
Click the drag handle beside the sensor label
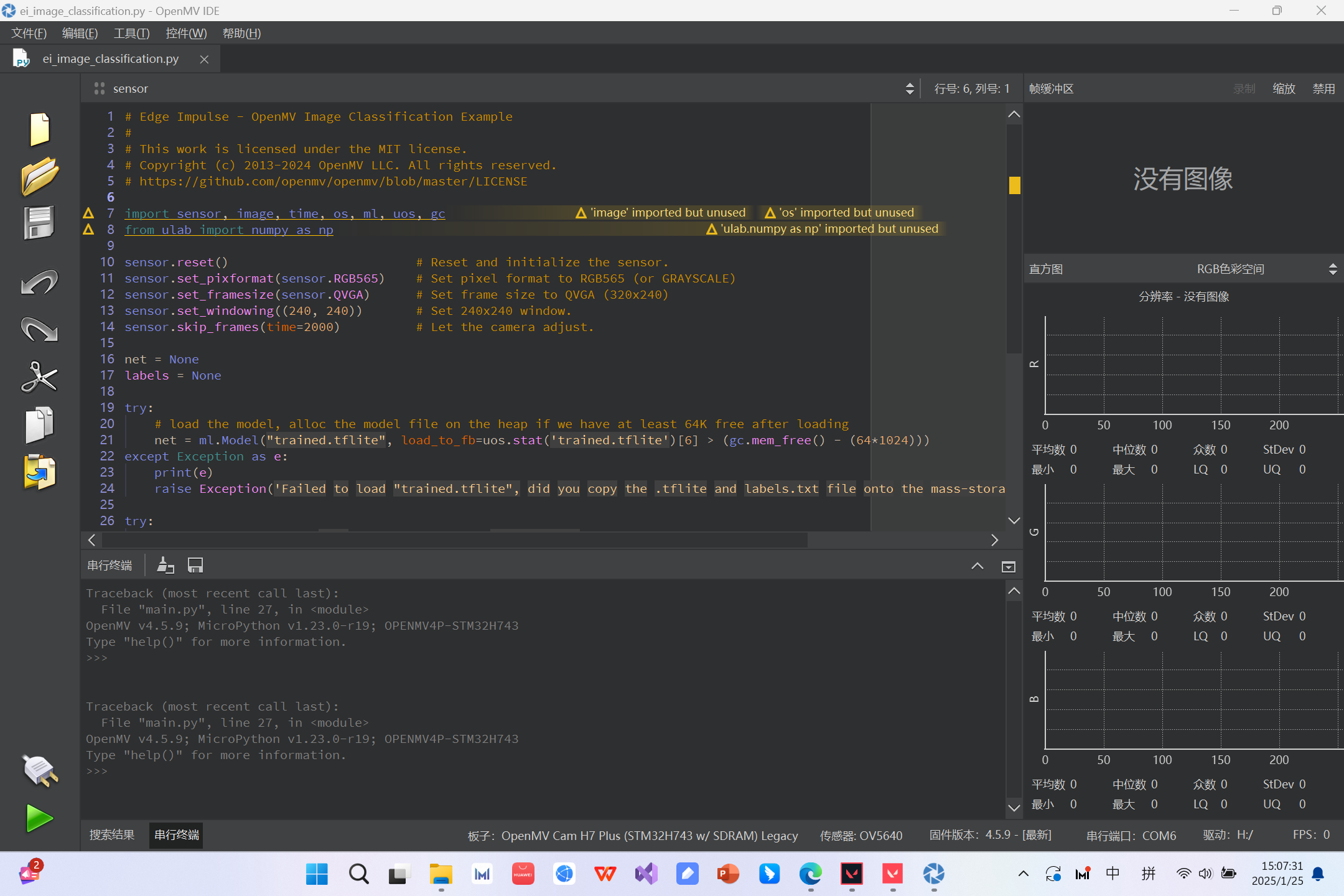click(99, 88)
